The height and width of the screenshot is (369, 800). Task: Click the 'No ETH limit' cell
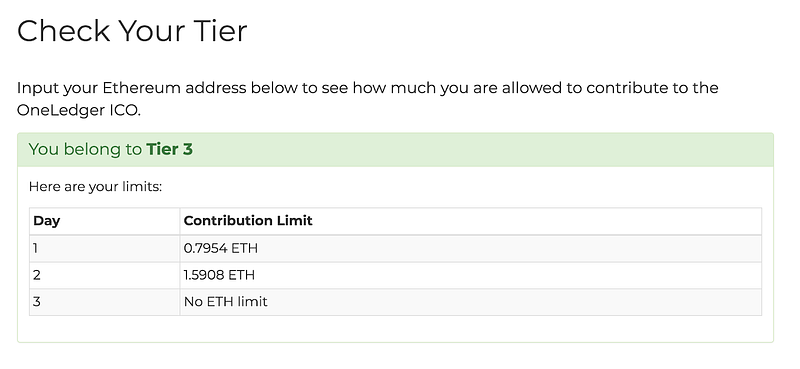click(470, 302)
